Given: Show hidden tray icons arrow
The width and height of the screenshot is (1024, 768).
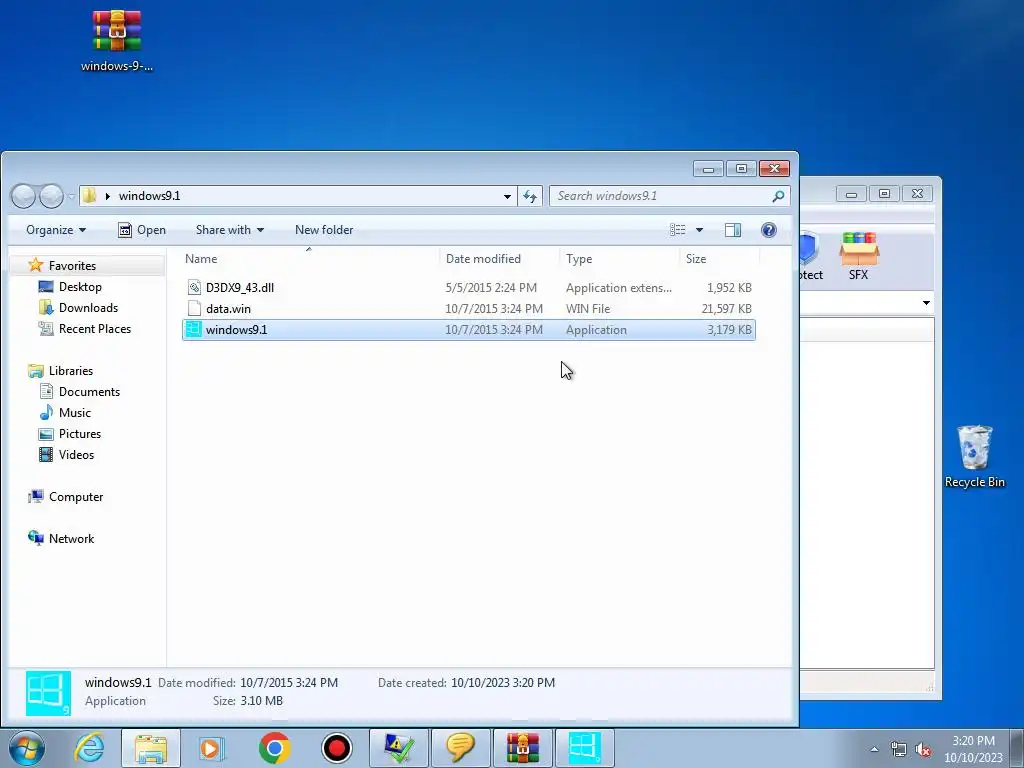Looking at the screenshot, I should click(x=874, y=749).
